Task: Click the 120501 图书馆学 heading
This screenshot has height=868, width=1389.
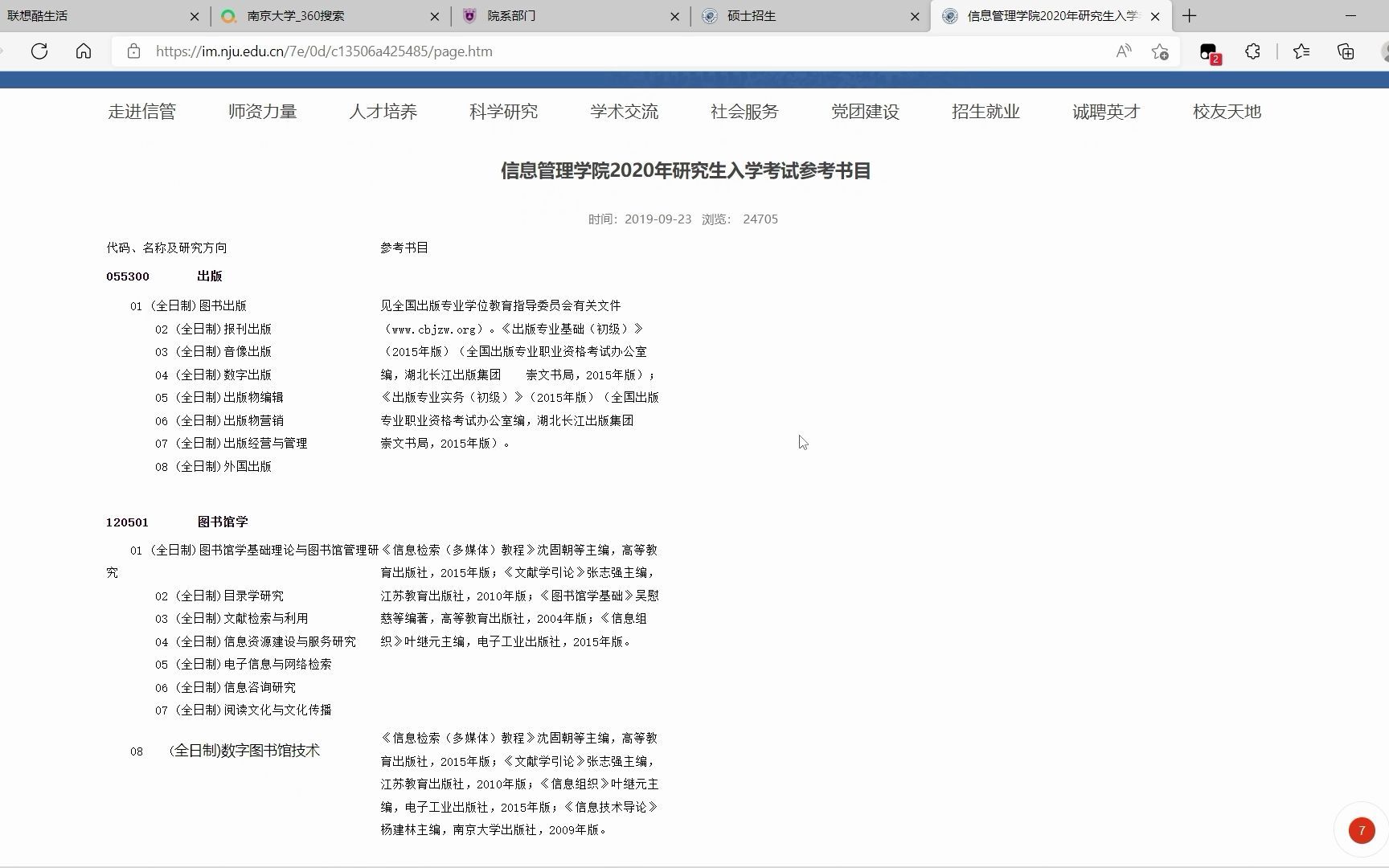Action: pyautogui.click(x=177, y=522)
